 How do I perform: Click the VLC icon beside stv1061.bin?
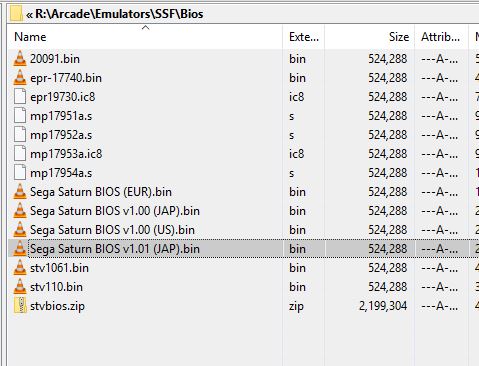click(x=20, y=268)
